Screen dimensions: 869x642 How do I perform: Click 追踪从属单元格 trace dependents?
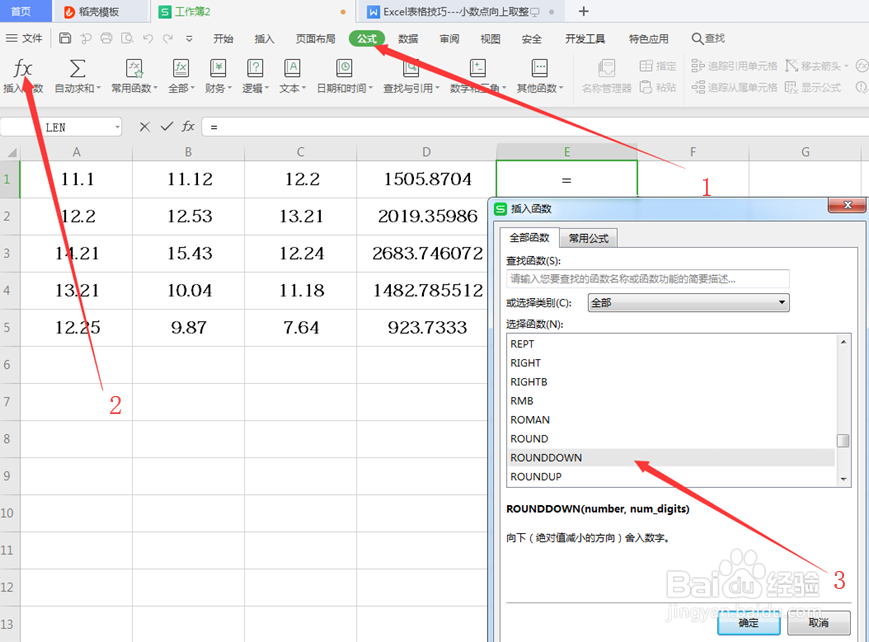coord(734,87)
